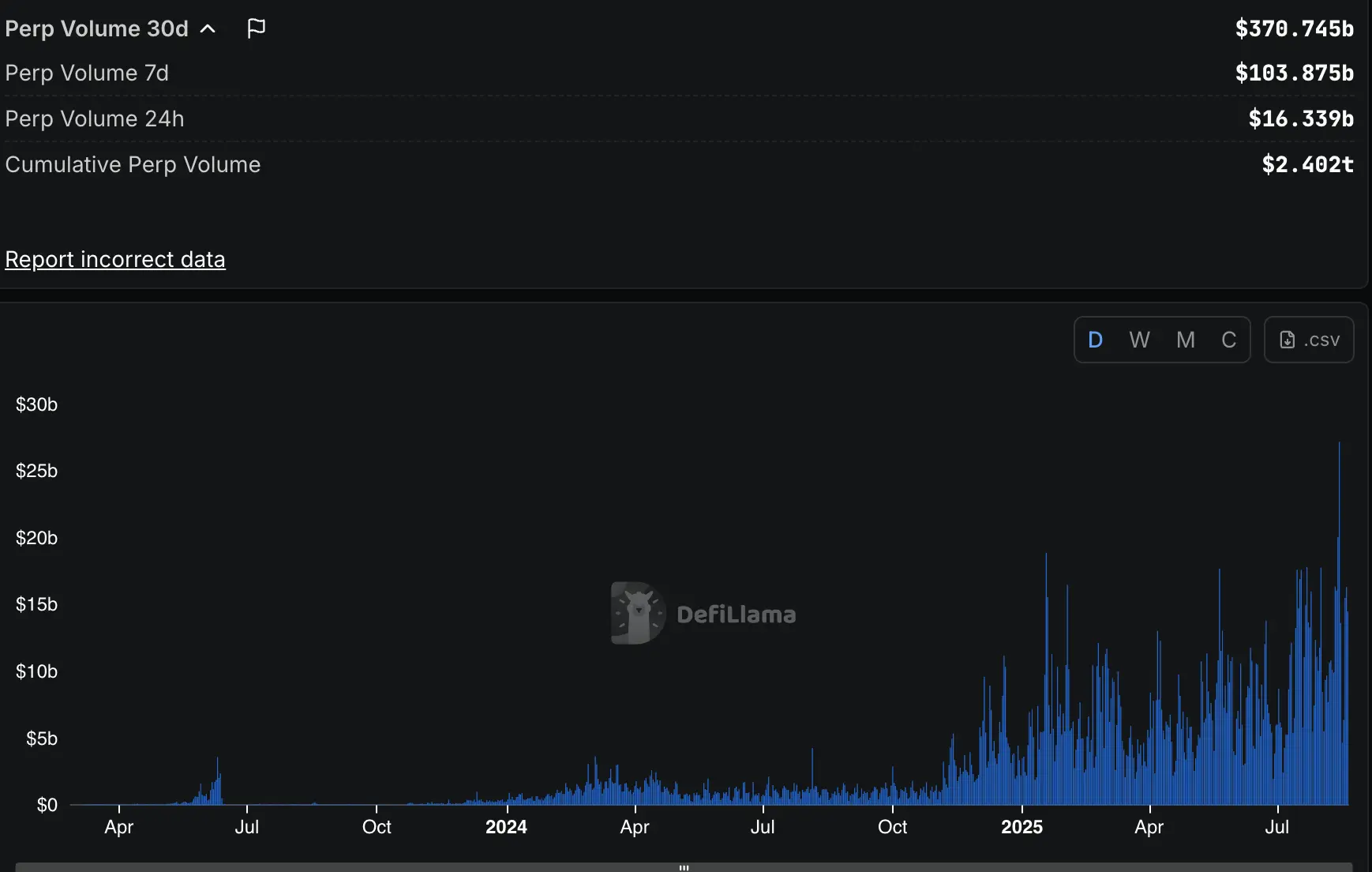The width and height of the screenshot is (1372, 872).
Task: Click the .csv export button
Action: click(x=1309, y=339)
